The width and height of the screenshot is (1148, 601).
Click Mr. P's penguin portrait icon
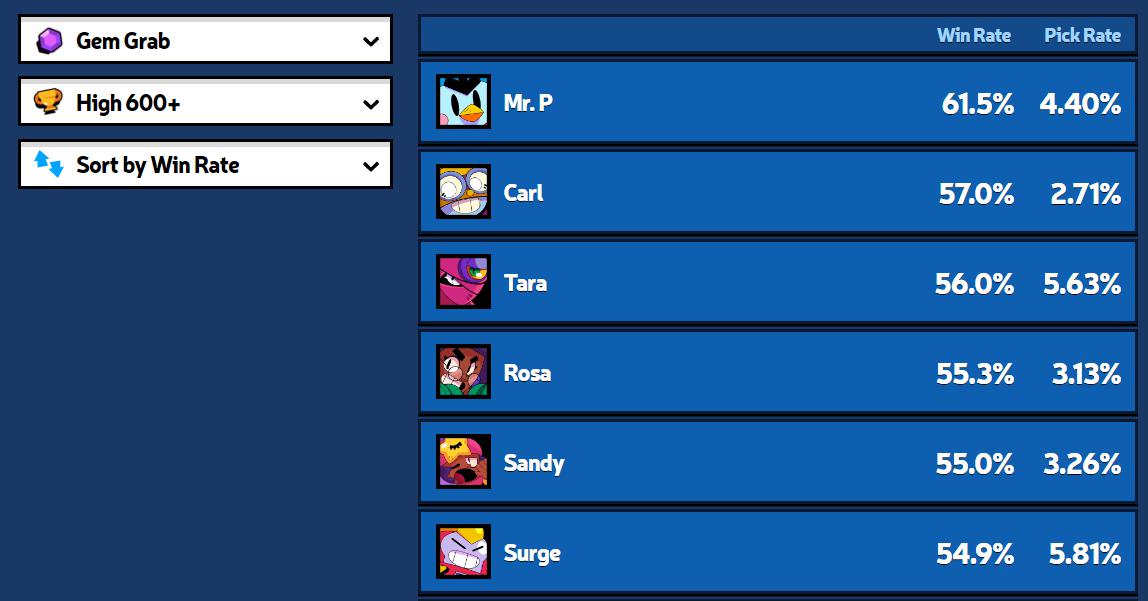coord(463,102)
